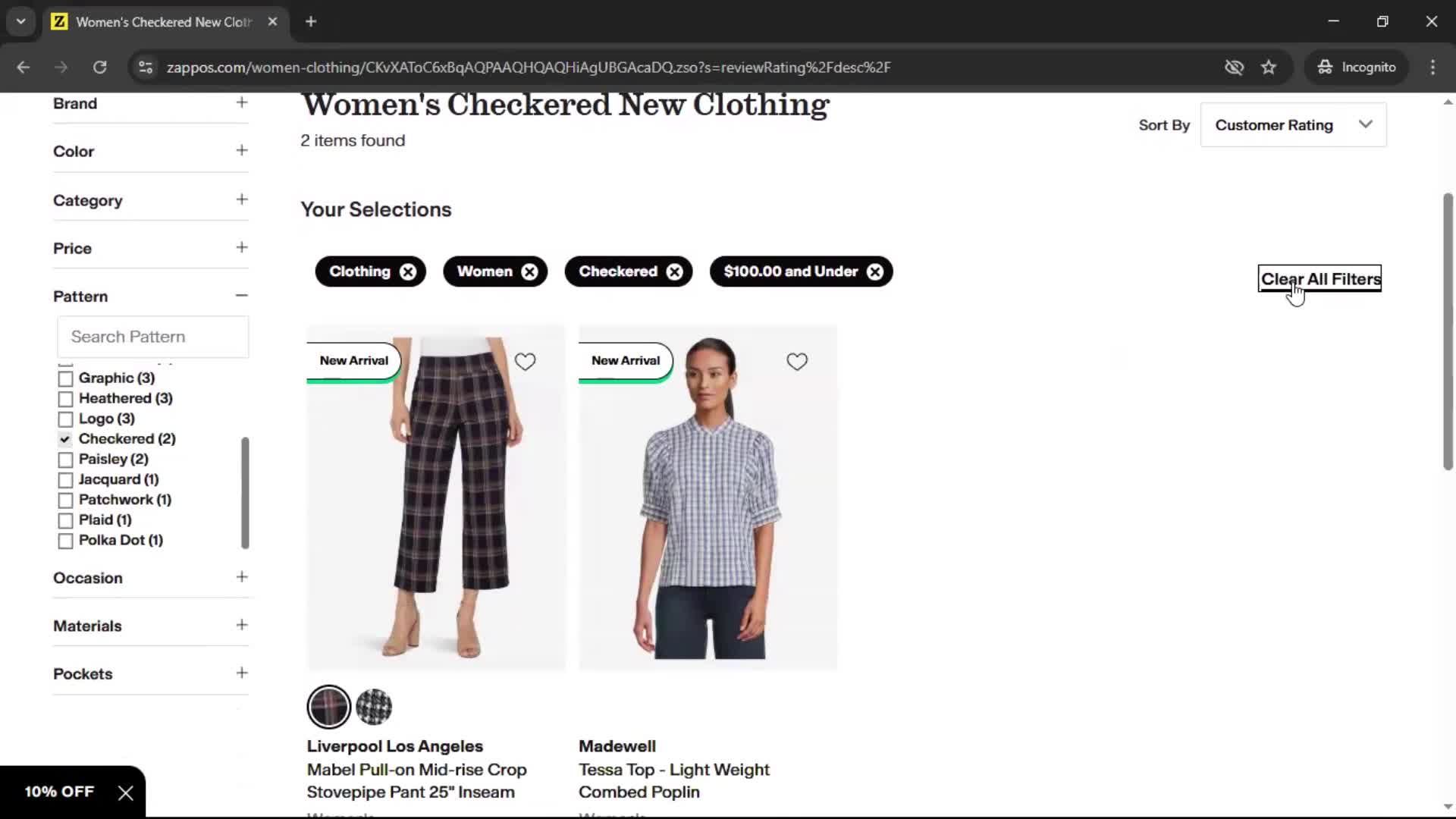Viewport: 1456px width, 819px height.
Task: Remove the Clothing filter chip
Action: [x=408, y=271]
